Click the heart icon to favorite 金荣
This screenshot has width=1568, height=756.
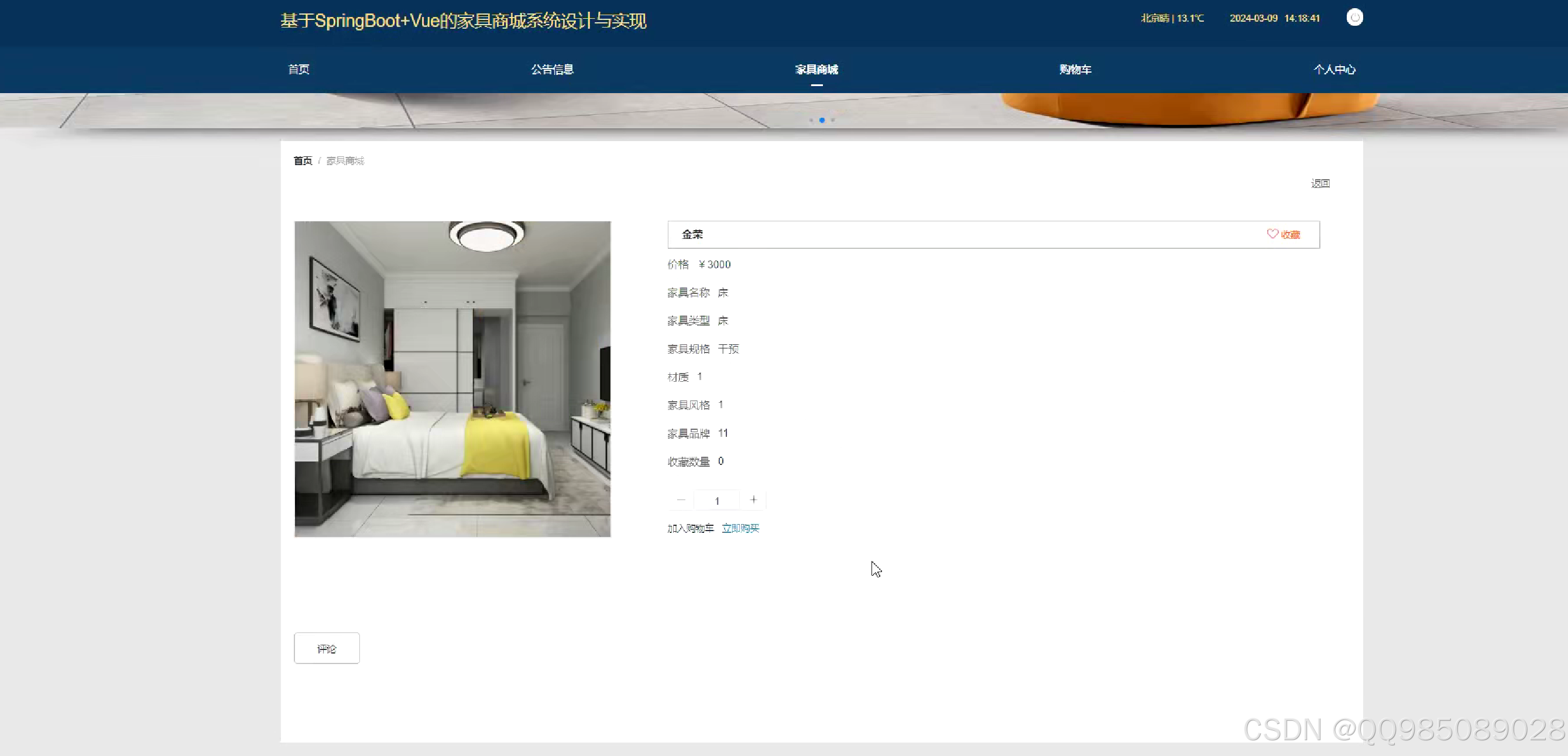point(1272,234)
